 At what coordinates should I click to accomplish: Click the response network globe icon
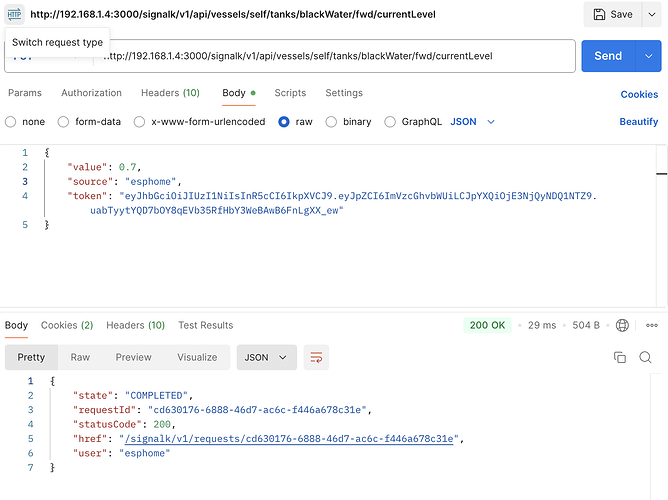pyautogui.click(x=623, y=325)
